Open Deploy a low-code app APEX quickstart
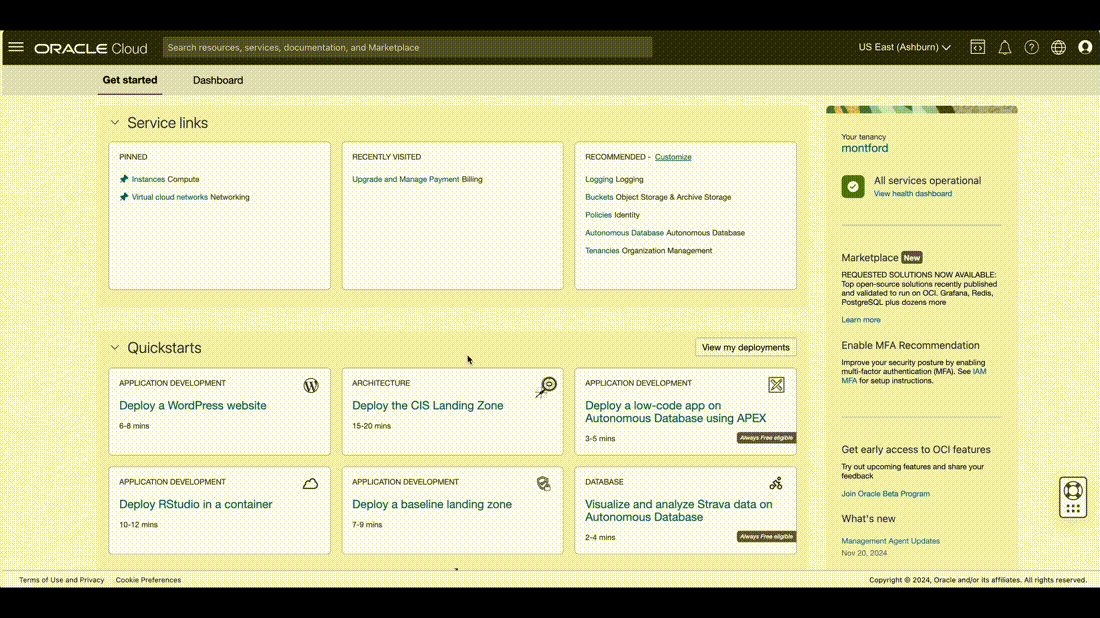The height and width of the screenshot is (618, 1100). coord(676,412)
